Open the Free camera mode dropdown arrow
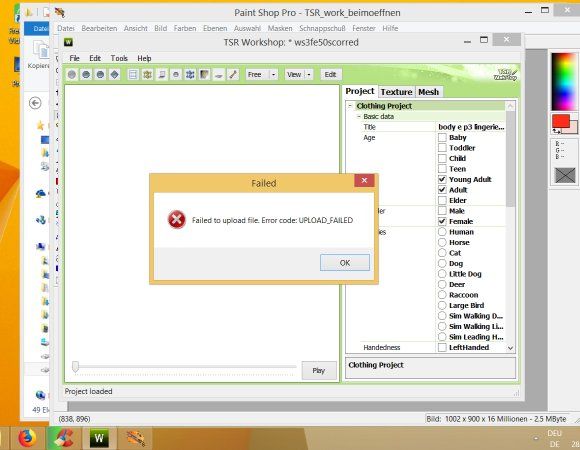This screenshot has width=580, height=450. (x=273, y=75)
